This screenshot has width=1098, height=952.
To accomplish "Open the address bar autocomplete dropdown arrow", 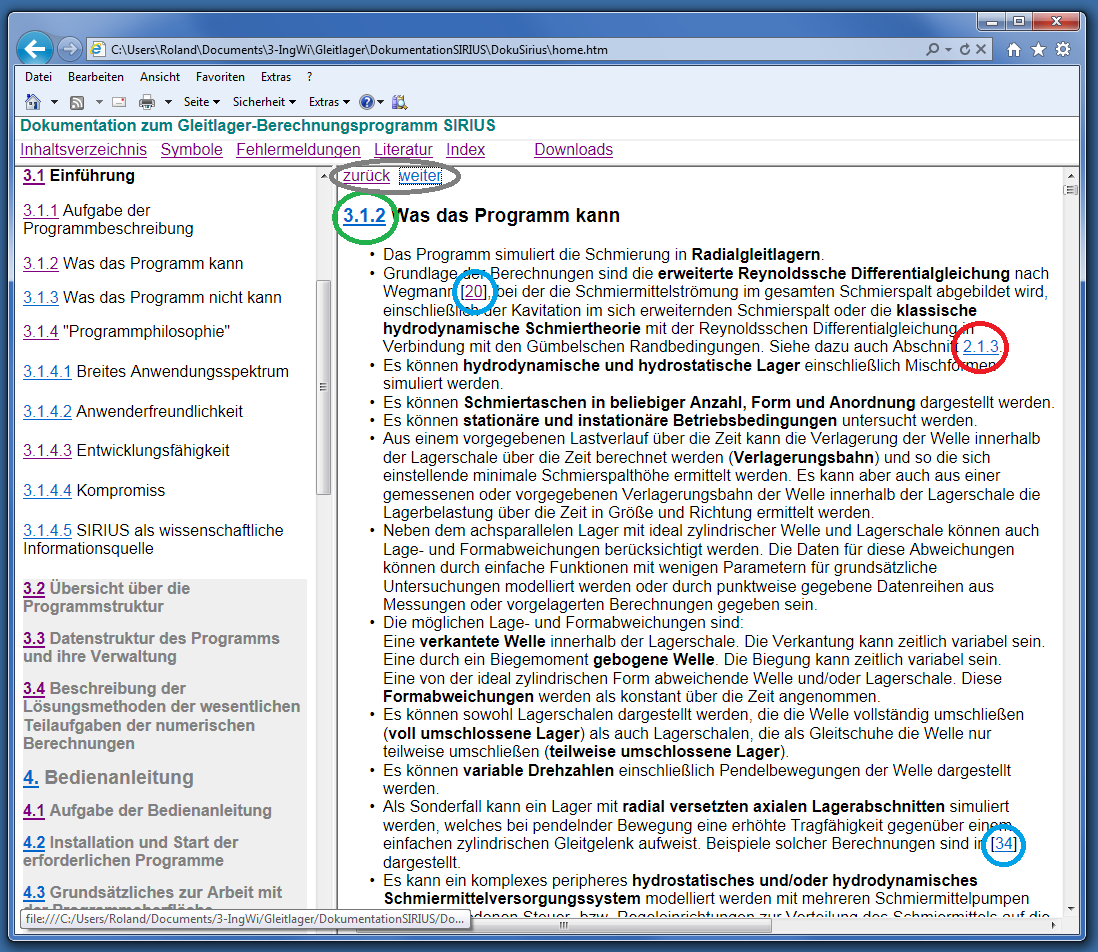I will pos(948,50).
